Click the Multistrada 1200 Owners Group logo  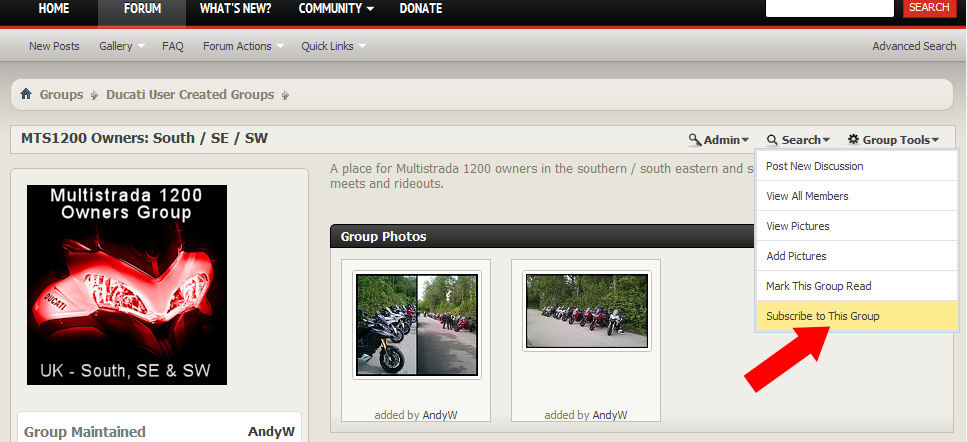click(x=127, y=285)
